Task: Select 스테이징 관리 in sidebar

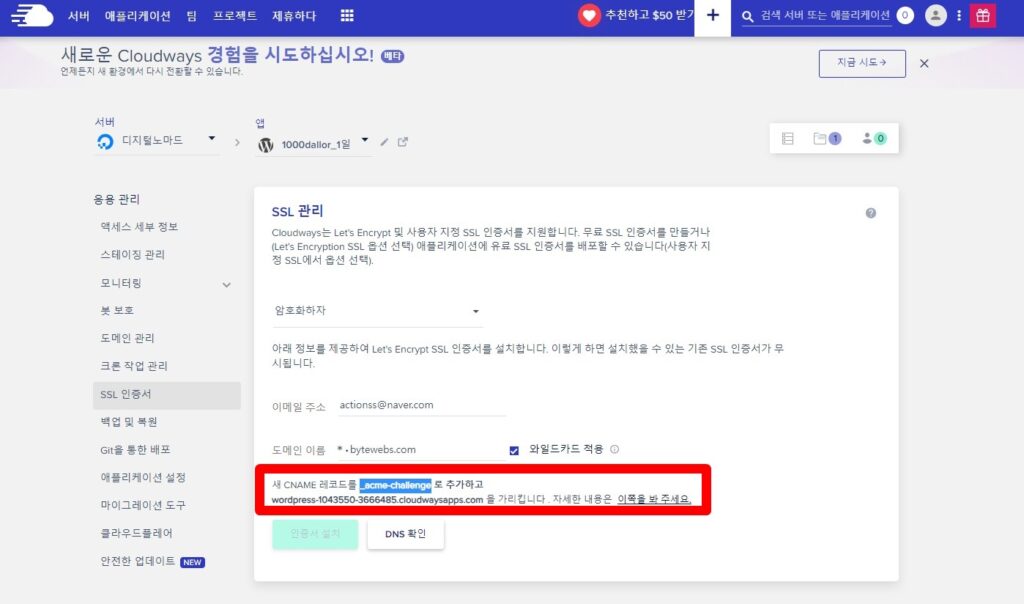Action: coord(133,255)
